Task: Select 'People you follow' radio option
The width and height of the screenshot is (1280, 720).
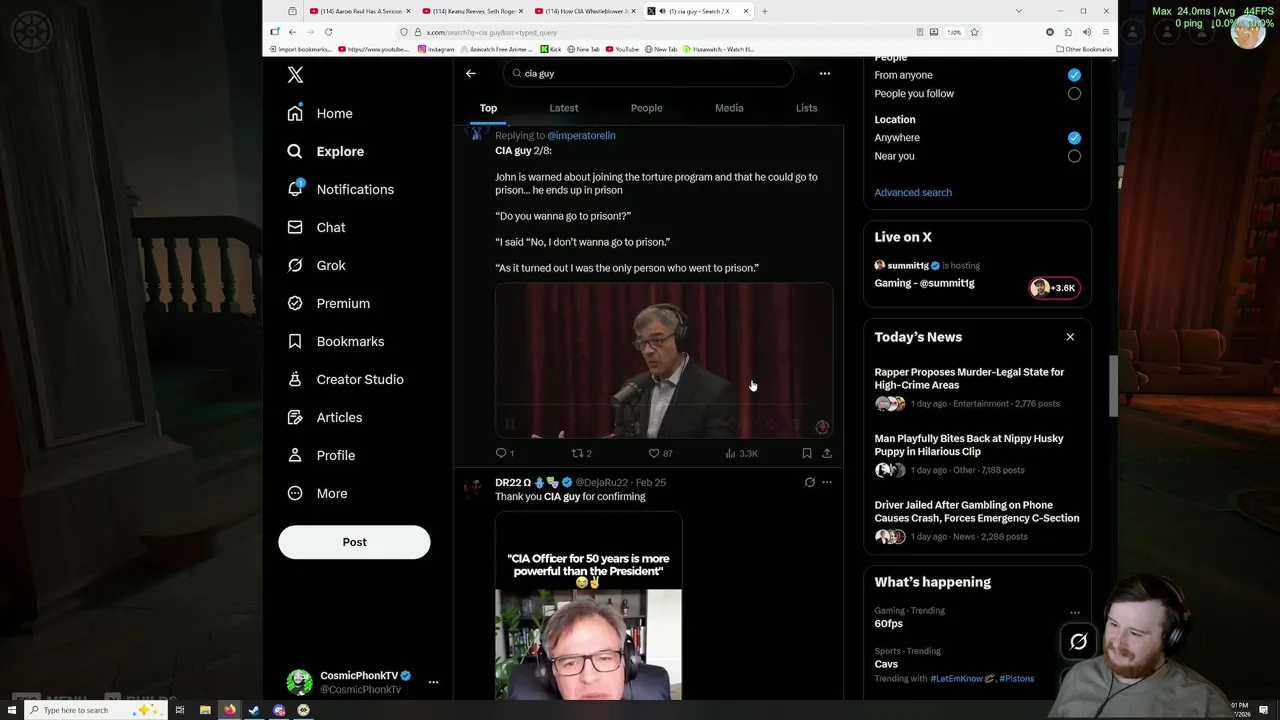Action: (1074, 94)
